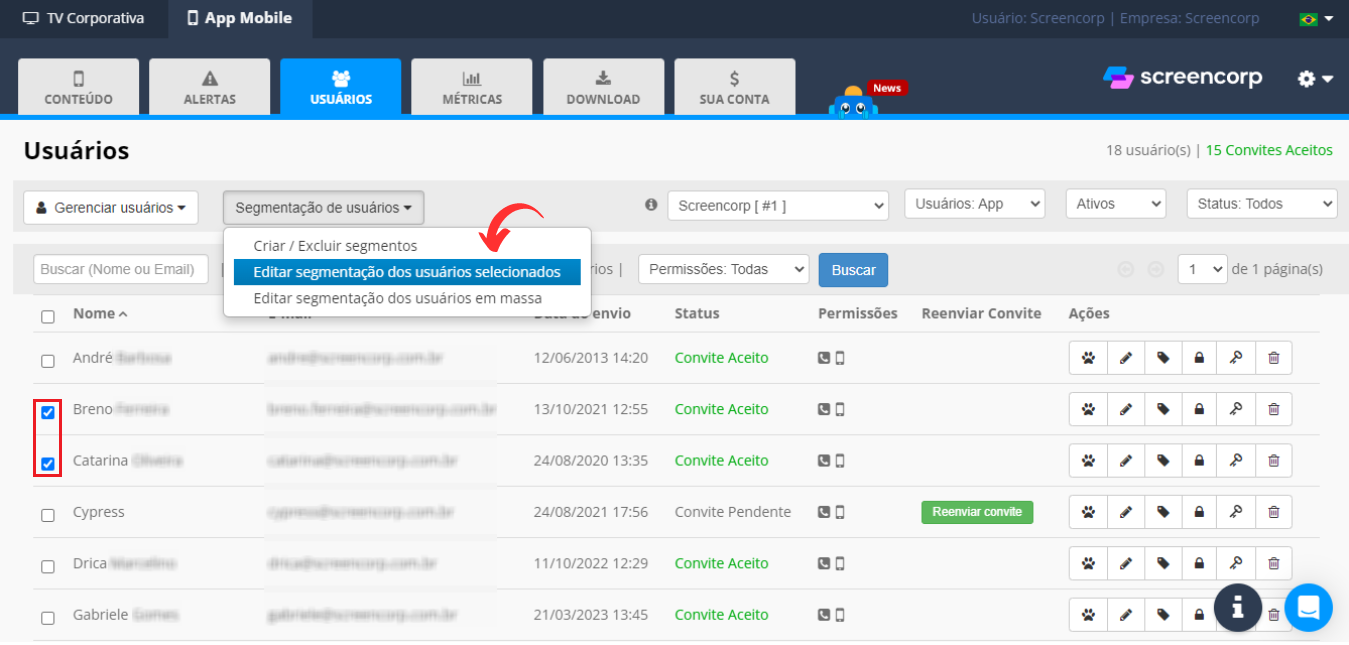Select the checkbox for Cypress

point(48,515)
